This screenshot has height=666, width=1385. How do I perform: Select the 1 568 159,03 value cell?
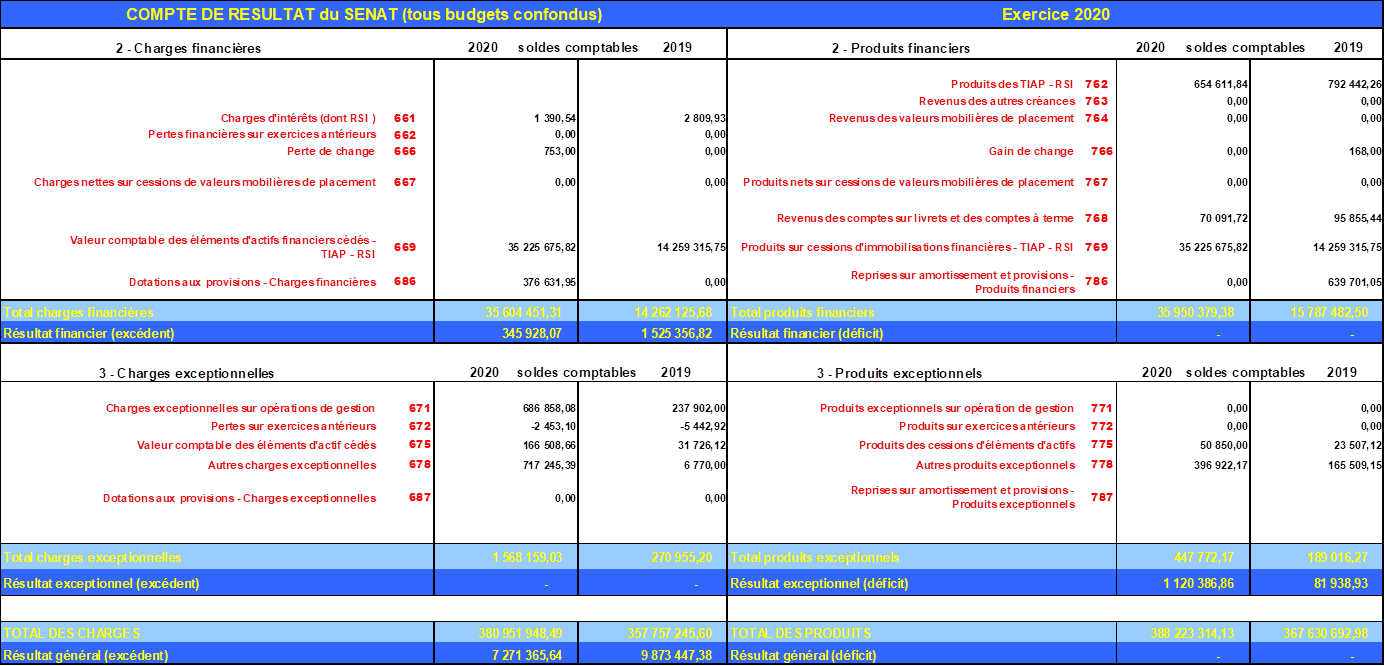[x=506, y=557]
